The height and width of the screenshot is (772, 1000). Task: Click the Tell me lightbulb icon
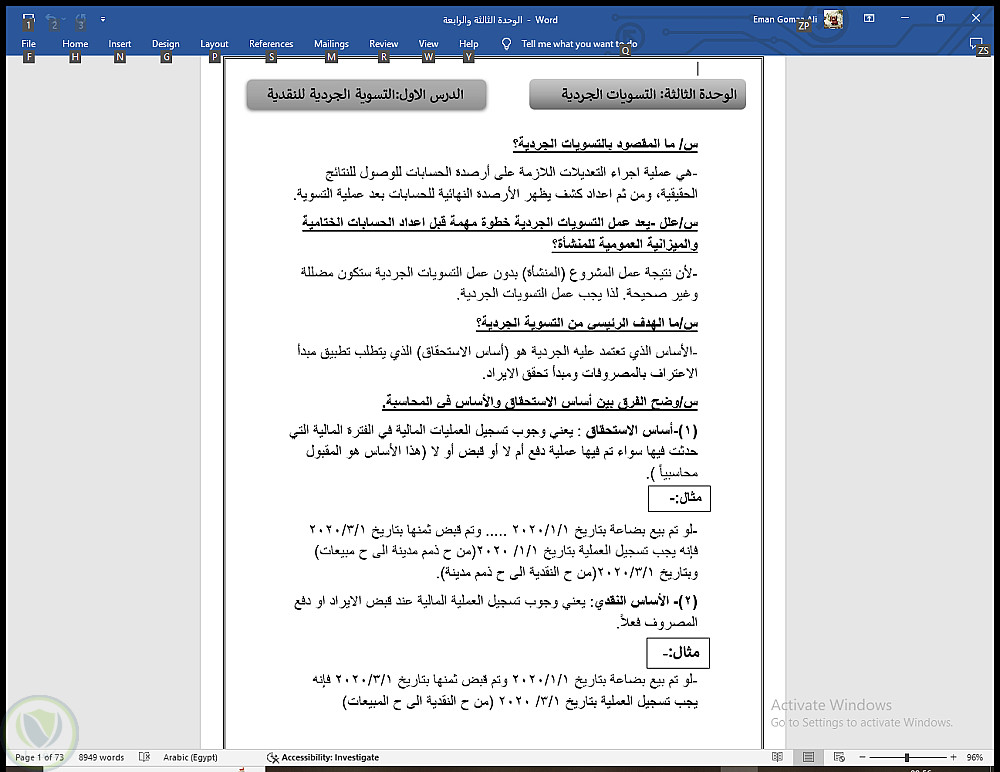506,43
